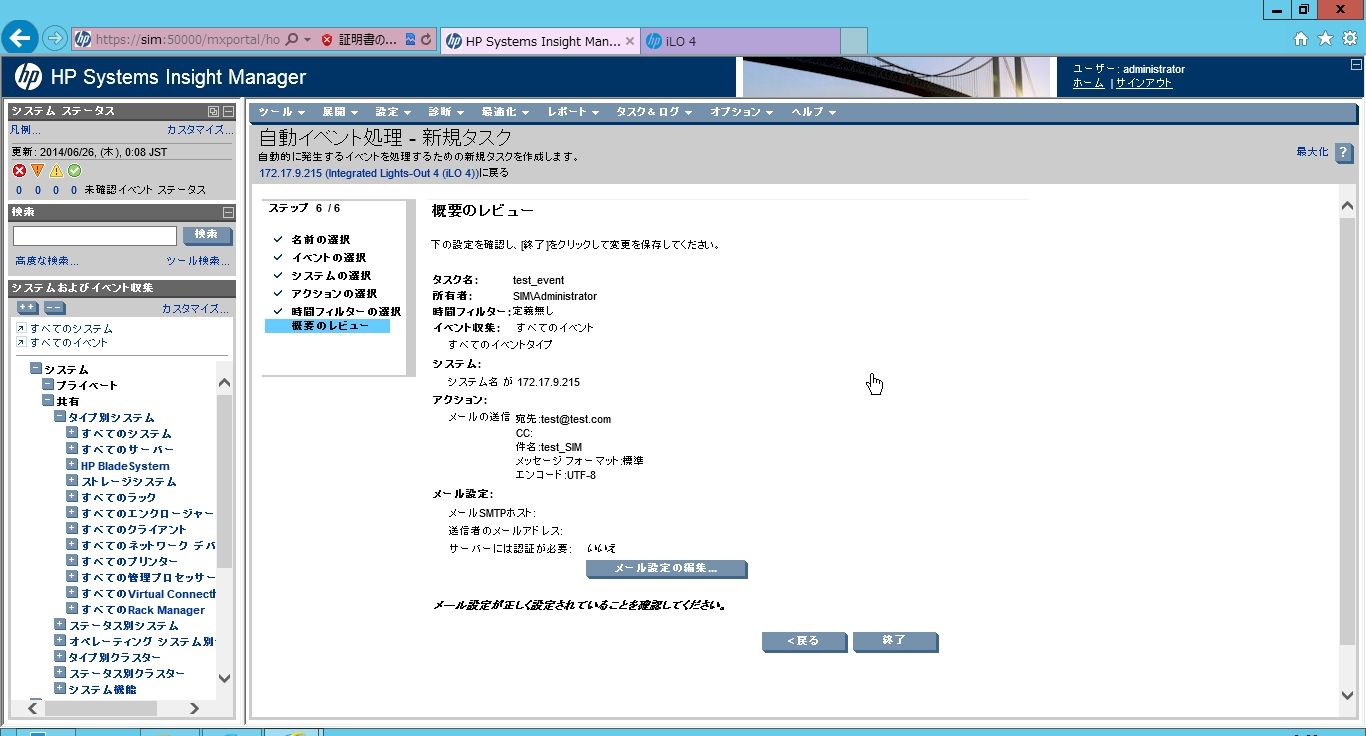This screenshot has width=1366, height=736.
Task: Click the ホーム link in the banner
Action: click(1088, 84)
